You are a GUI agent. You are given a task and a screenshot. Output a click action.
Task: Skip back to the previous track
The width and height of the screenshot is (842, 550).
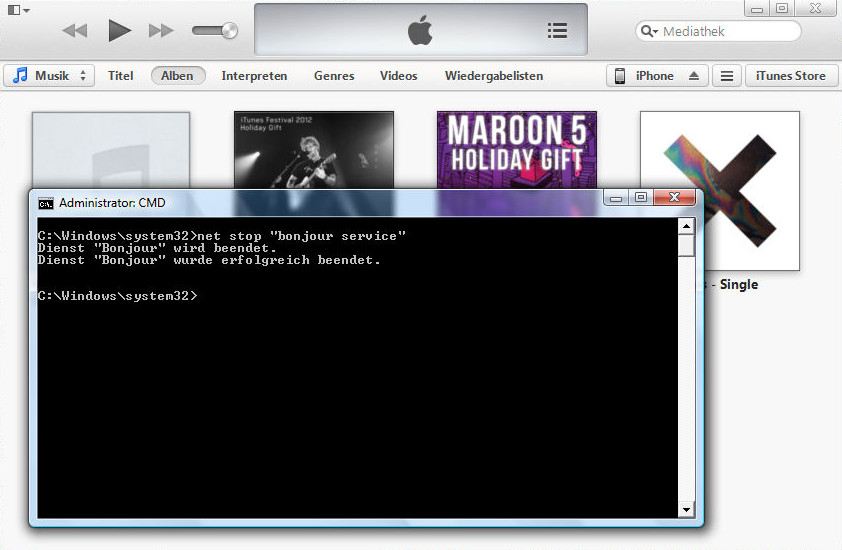coord(75,31)
